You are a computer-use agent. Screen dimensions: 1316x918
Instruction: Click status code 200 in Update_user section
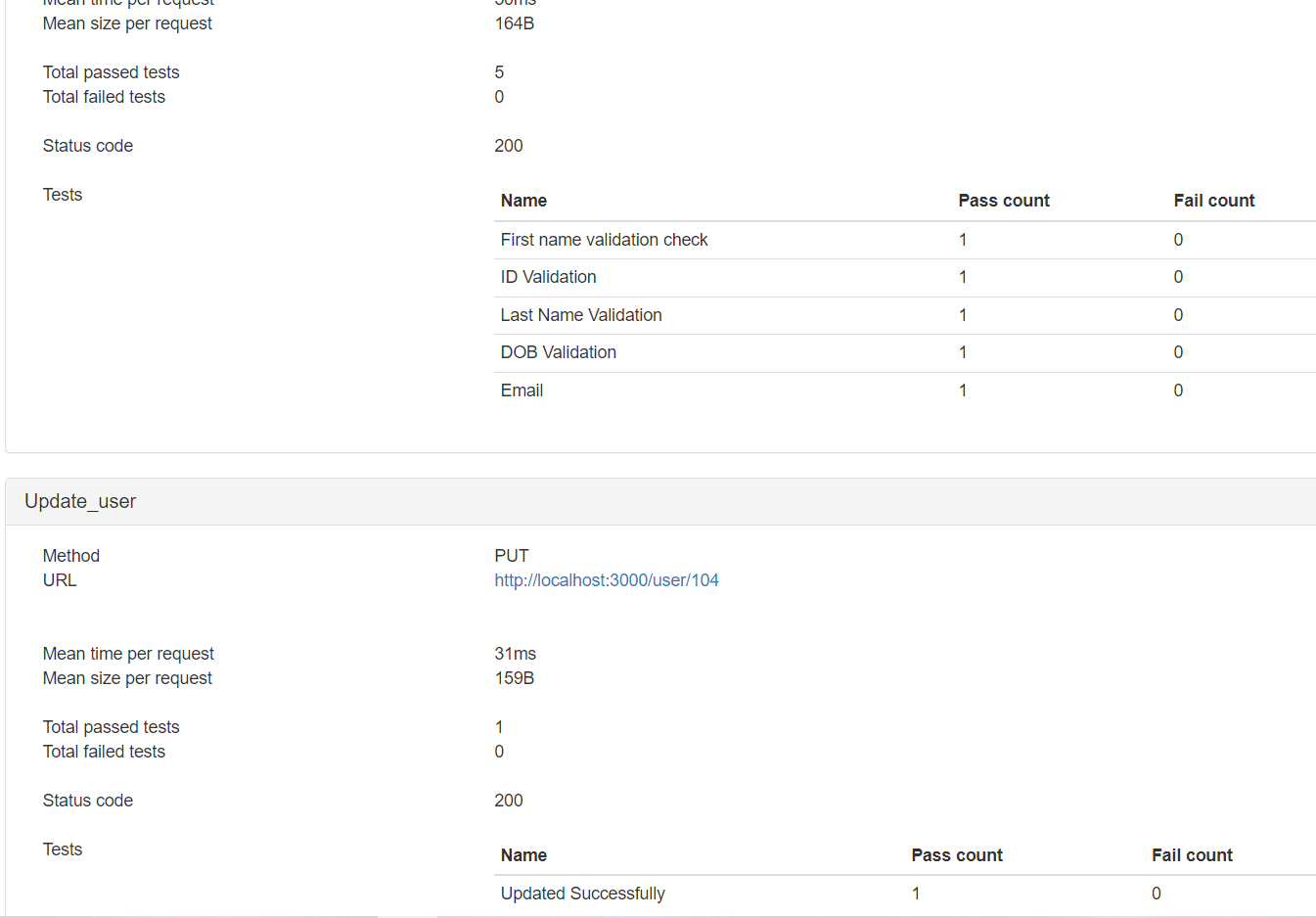pyautogui.click(x=509, y=801)
